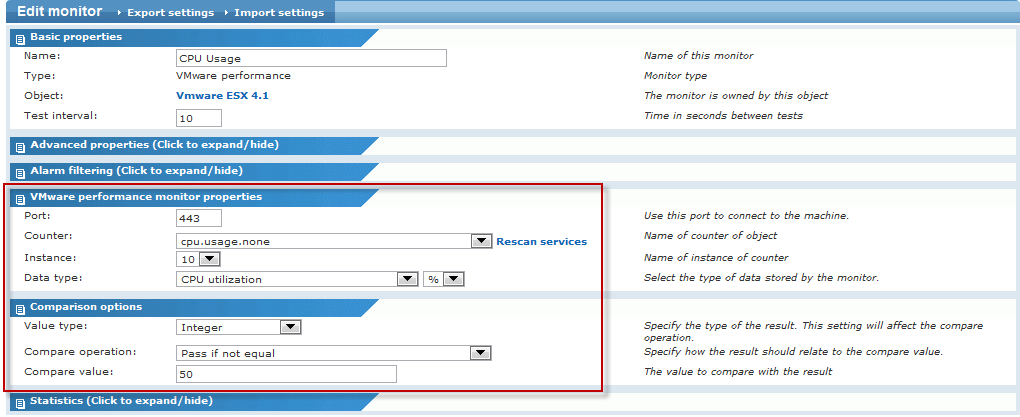Open the Compare operation dropdown
This screenshot has height=417, width=1020.
(x=480, y=353)
